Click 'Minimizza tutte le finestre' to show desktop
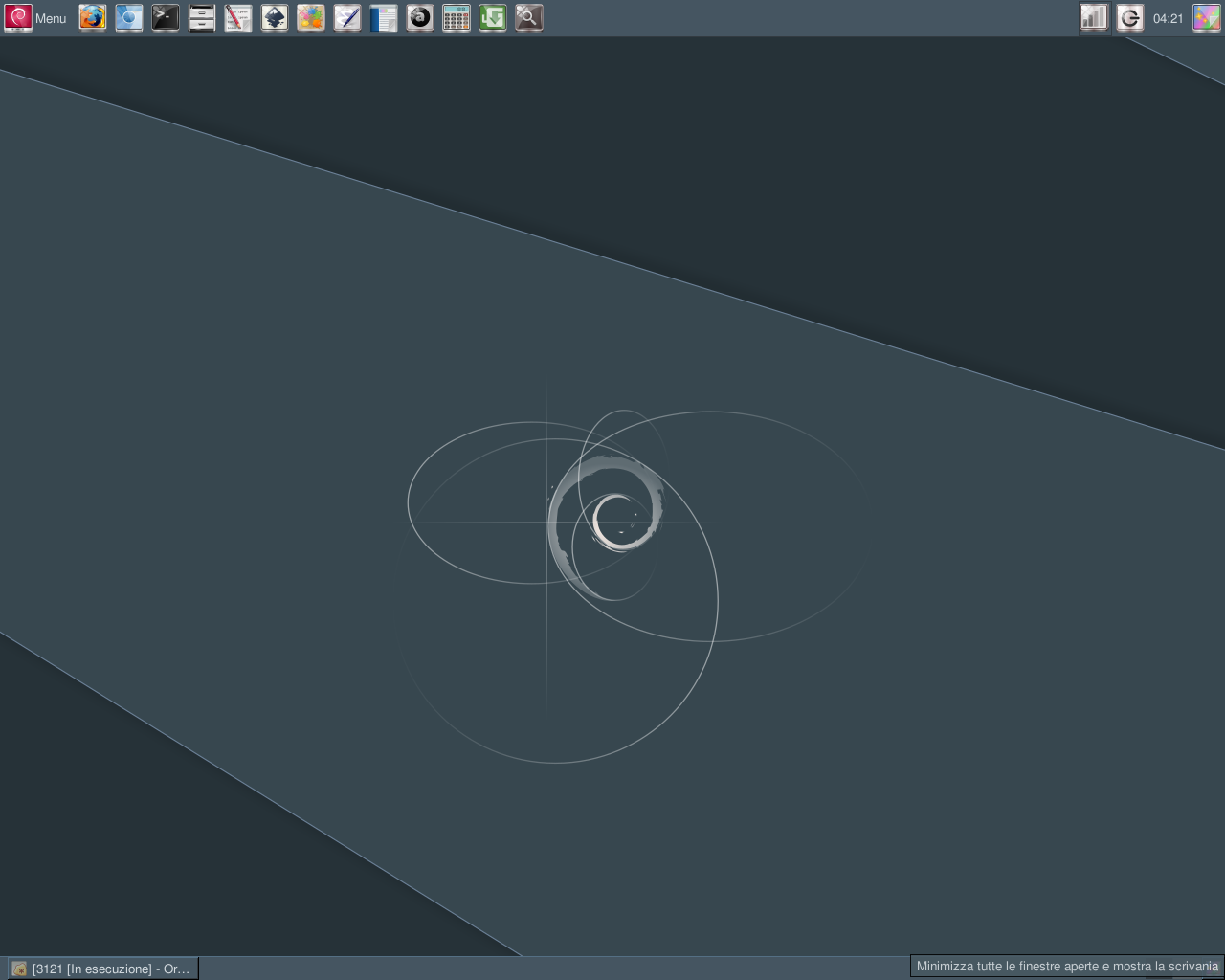Screen dimensions: 1225x980 point(1065,967)
